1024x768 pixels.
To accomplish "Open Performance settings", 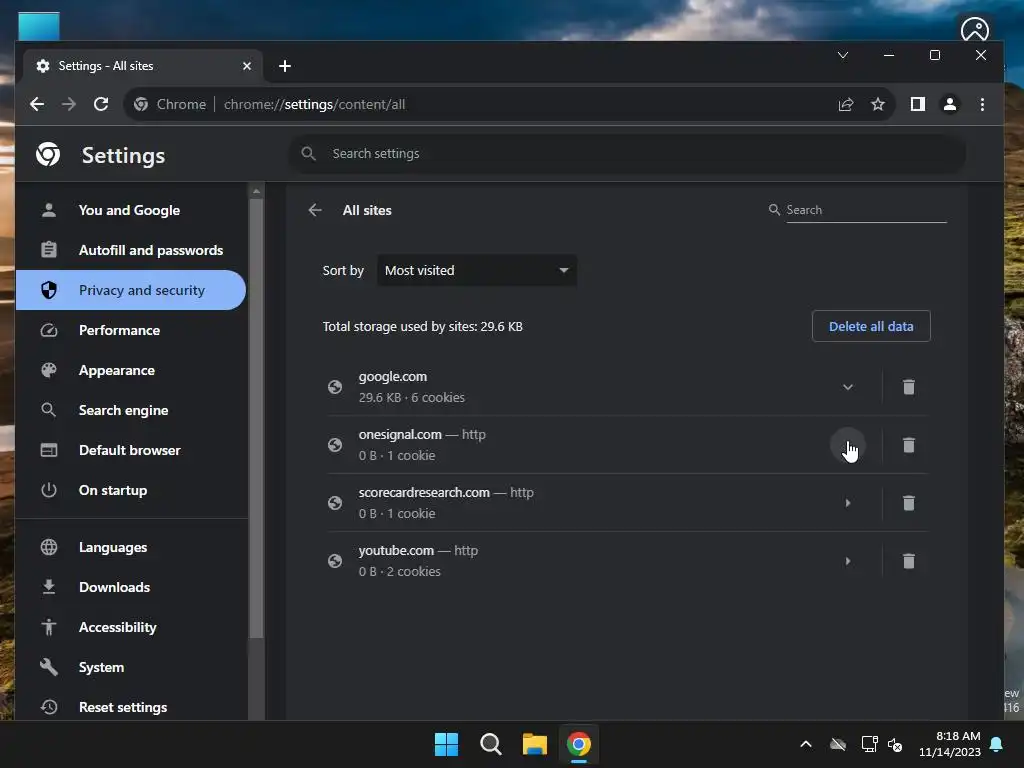I will click(119, 330).
